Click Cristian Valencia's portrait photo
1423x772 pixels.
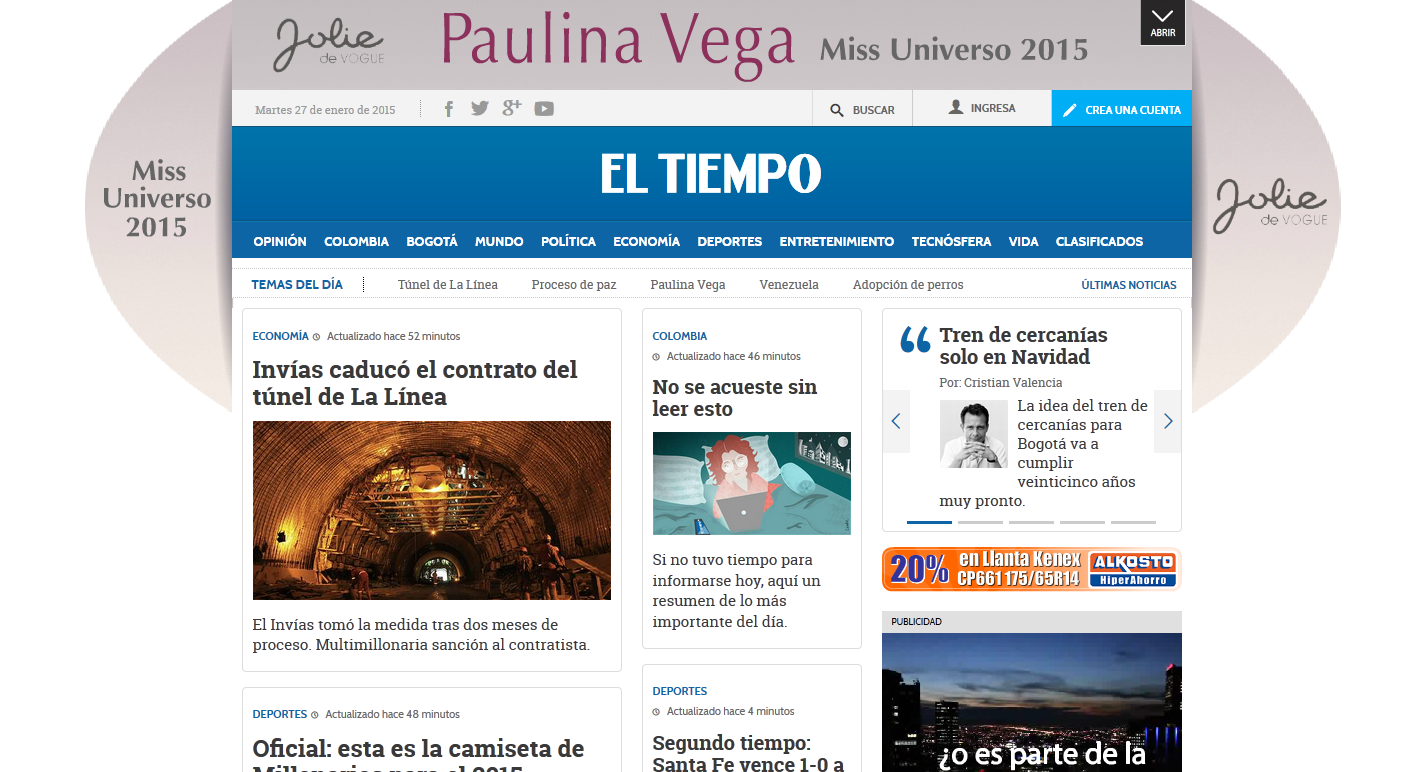click(974, 434)
